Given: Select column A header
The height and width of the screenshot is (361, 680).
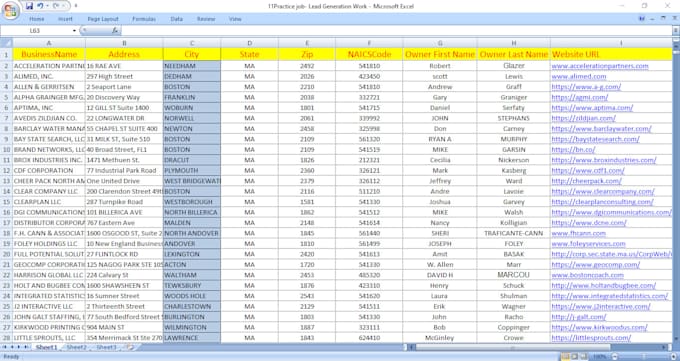Looking at the screenshot, I should pyautogui.click(x=49, y=43).
